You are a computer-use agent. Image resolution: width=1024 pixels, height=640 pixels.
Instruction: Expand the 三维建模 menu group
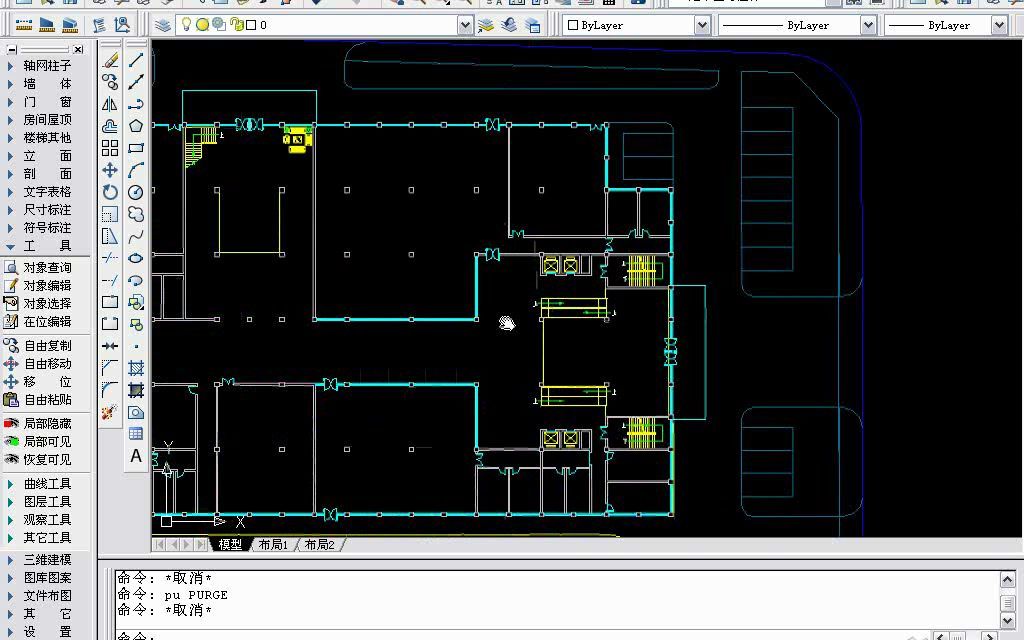pyautogui.click(x=40, y=560)
